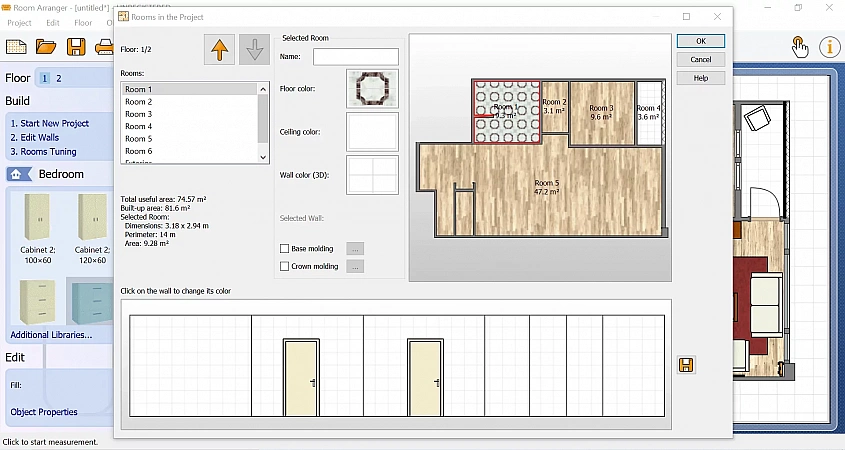Click the new project icon in toolbar

(x=15, y=47)
